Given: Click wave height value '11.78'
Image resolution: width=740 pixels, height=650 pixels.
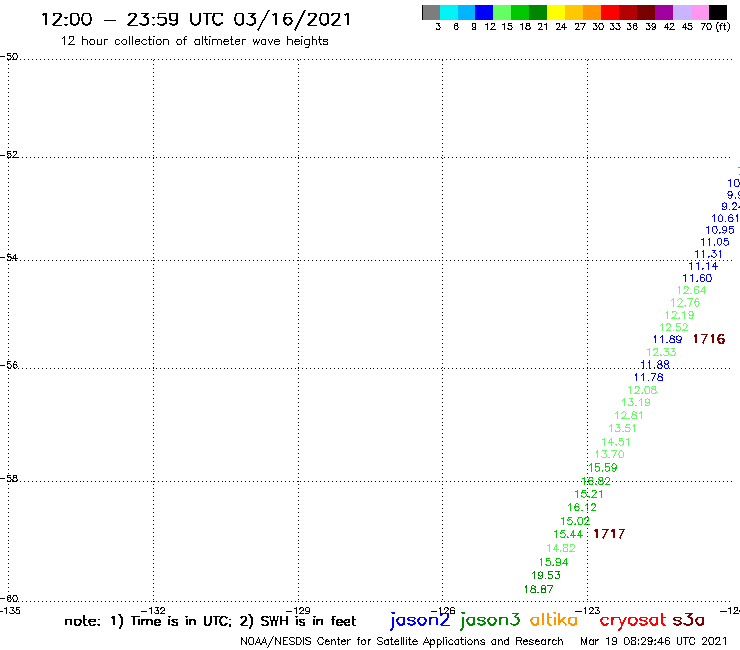Looking at the screenshot, I should coord(648,377).
